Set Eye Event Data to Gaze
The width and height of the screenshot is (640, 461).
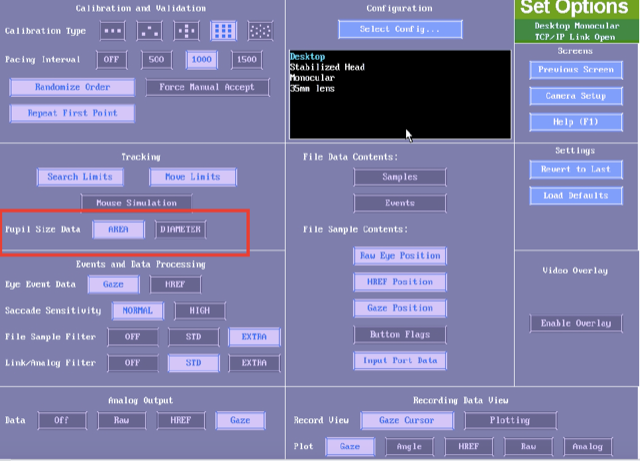coord(113,285)
